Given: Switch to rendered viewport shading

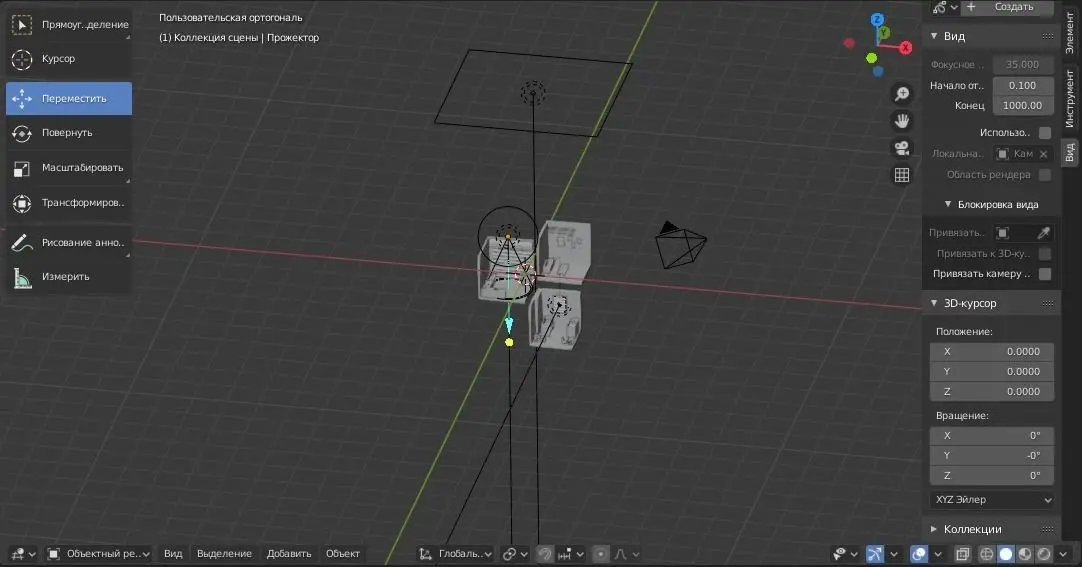Looking at the screenshot, I should [x=1044, y=554].
